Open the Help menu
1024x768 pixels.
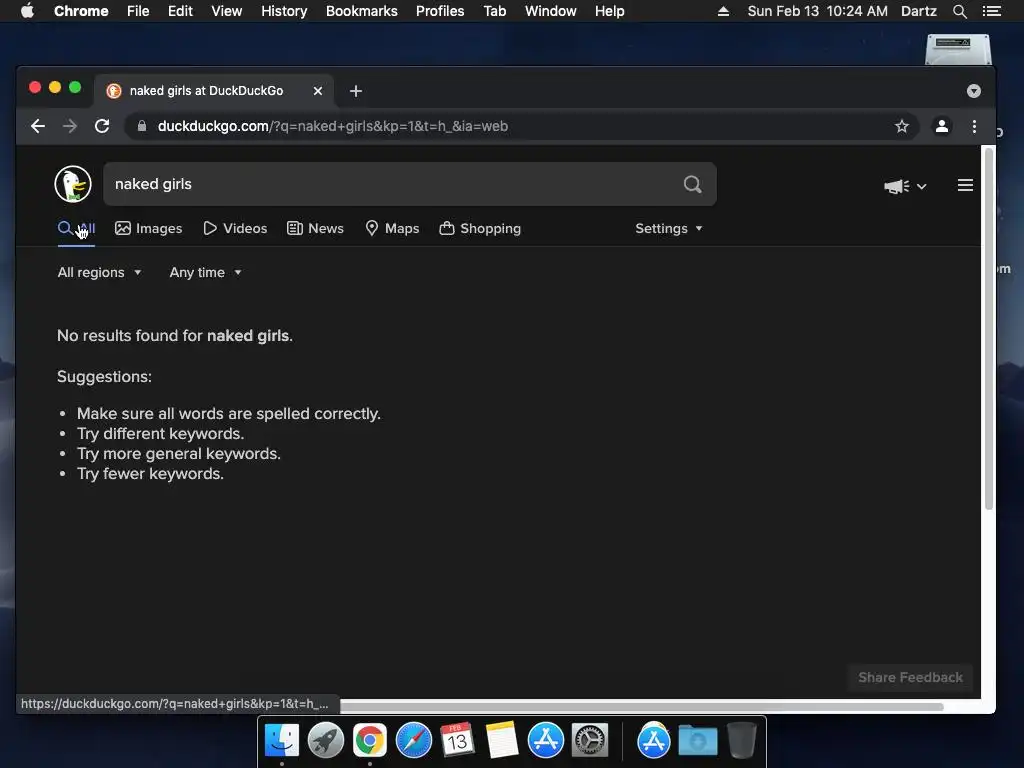coord(609,11)
